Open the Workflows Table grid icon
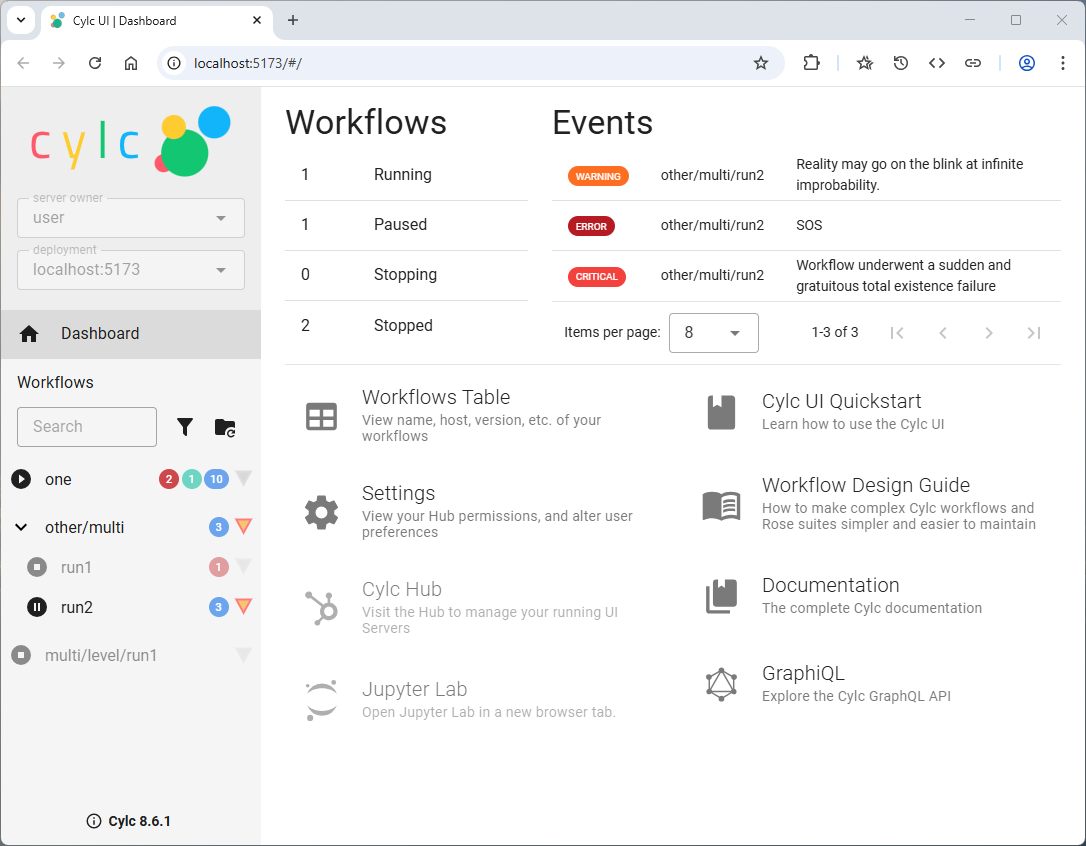The height and width of the screenshot is (846, 1086). 321,417
